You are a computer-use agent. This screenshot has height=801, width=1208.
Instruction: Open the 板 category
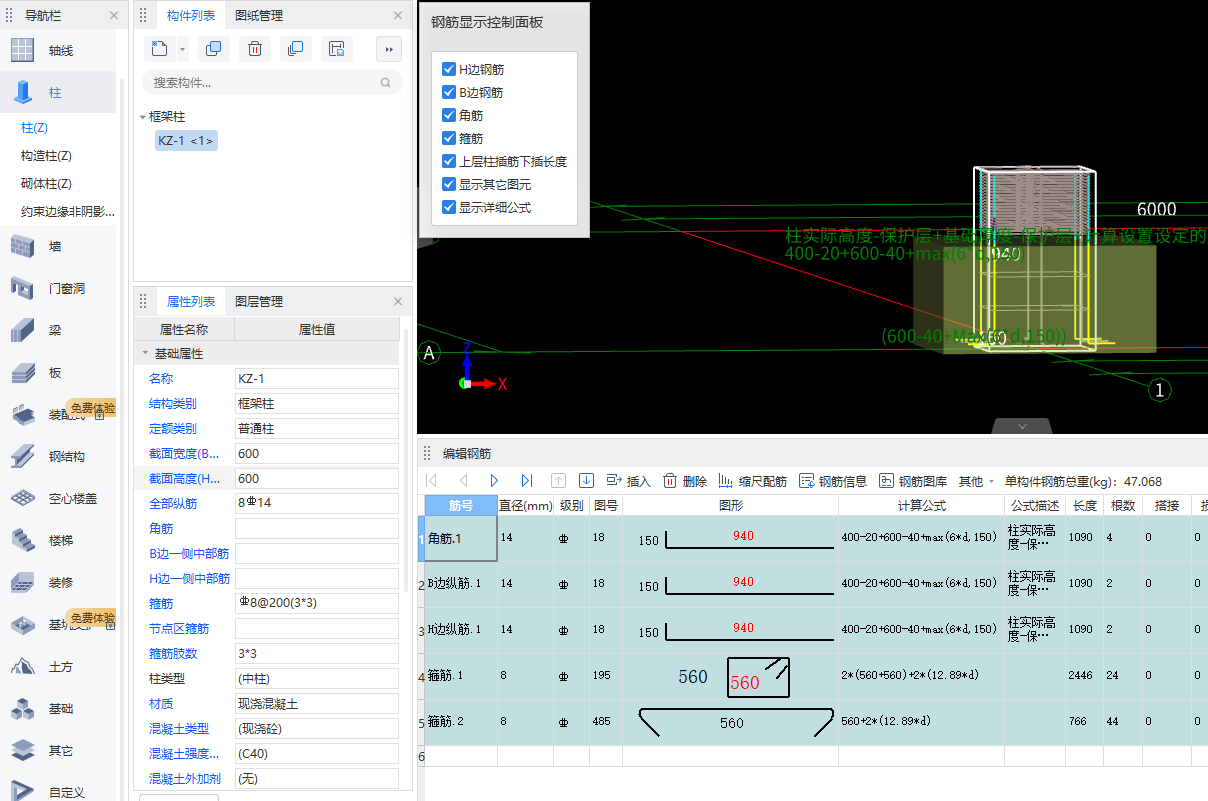60,372
